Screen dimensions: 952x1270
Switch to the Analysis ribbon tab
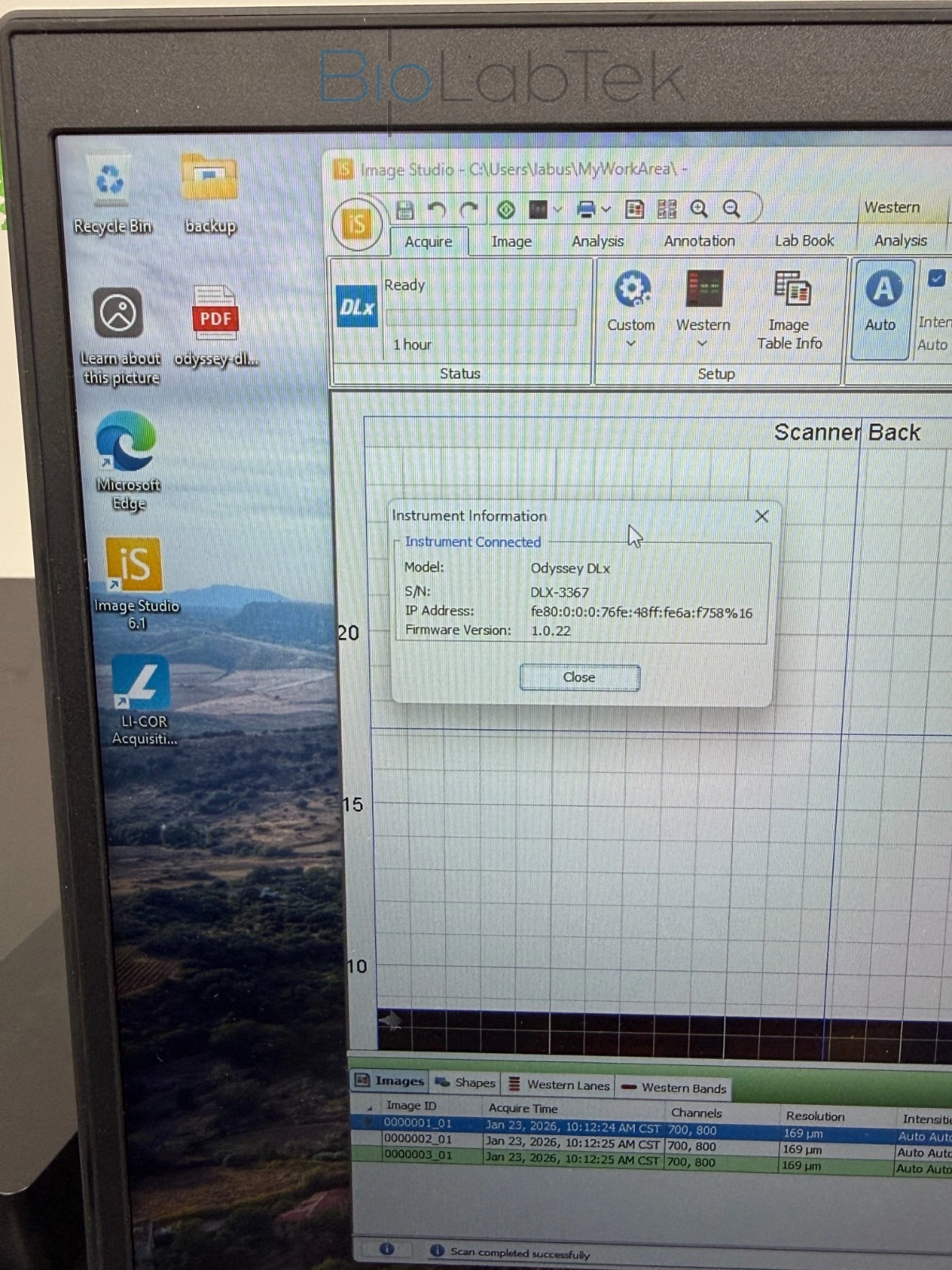tap(597, 241)
